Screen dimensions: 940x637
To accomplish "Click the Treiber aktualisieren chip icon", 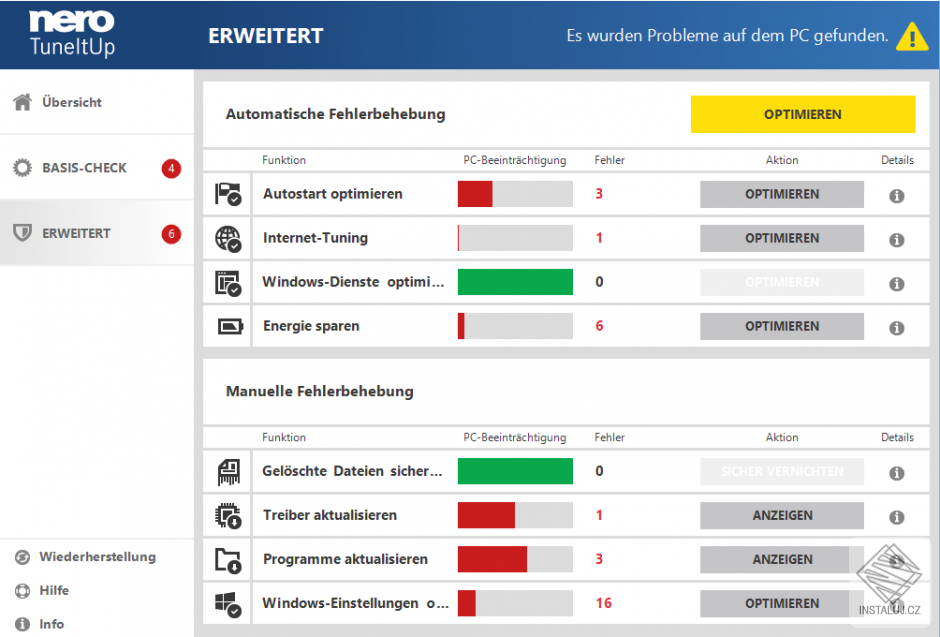I will (228, 516).
